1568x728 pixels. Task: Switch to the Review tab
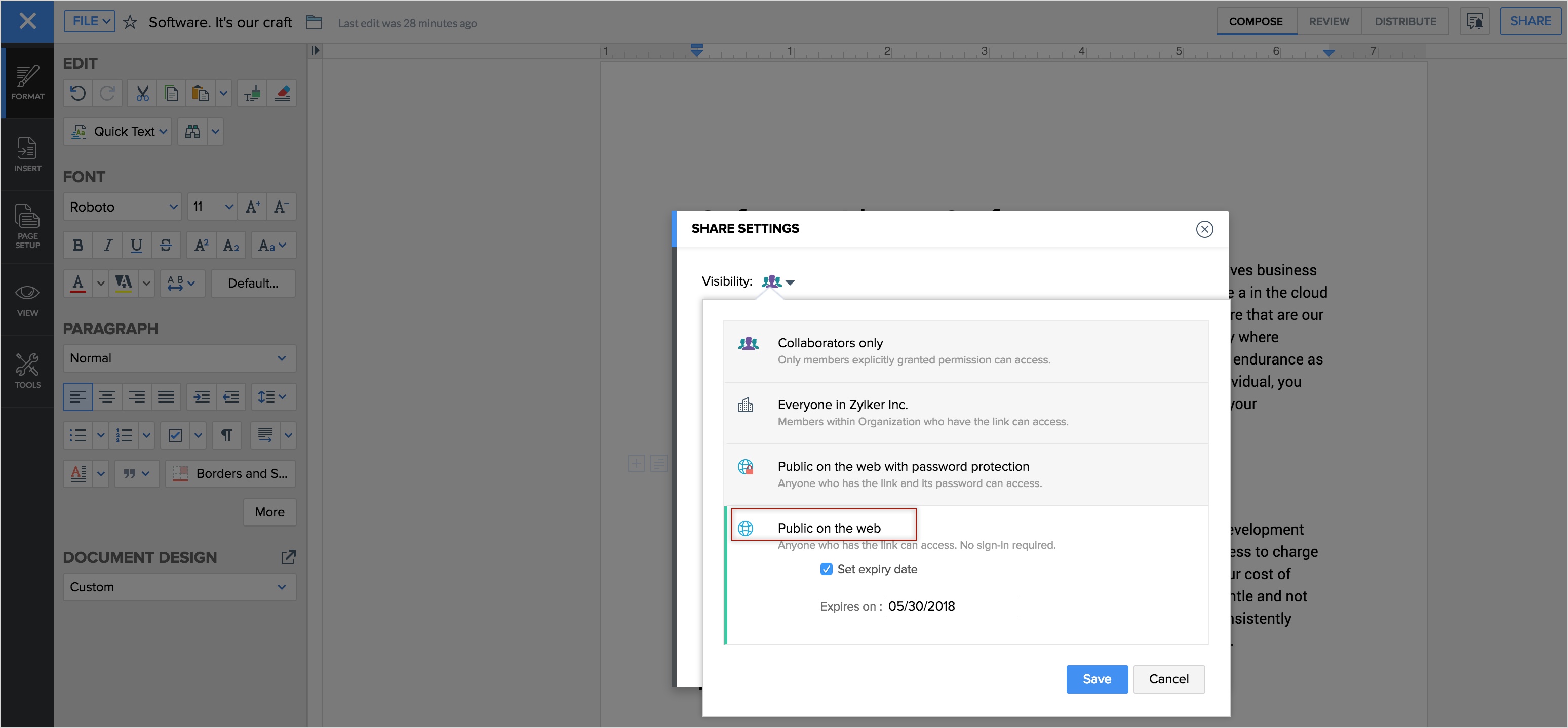pyautogui.click(x=1329, y=22)
